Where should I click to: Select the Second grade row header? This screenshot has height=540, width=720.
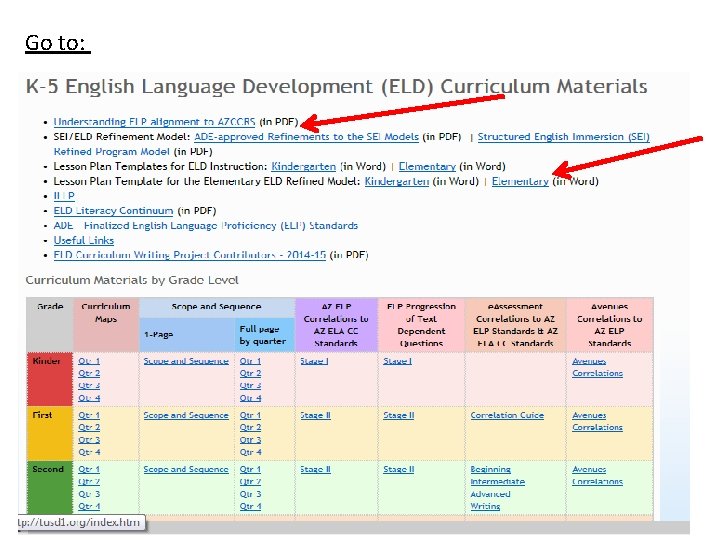pyautogui.click(x=50, y=488)
